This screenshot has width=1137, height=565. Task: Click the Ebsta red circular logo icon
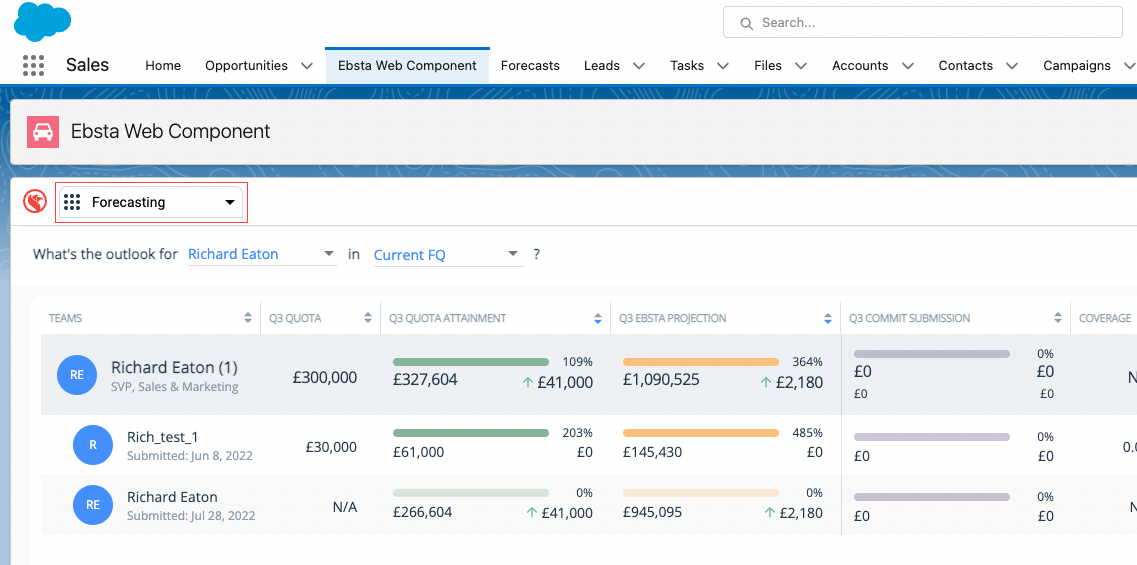coord(35,202)
